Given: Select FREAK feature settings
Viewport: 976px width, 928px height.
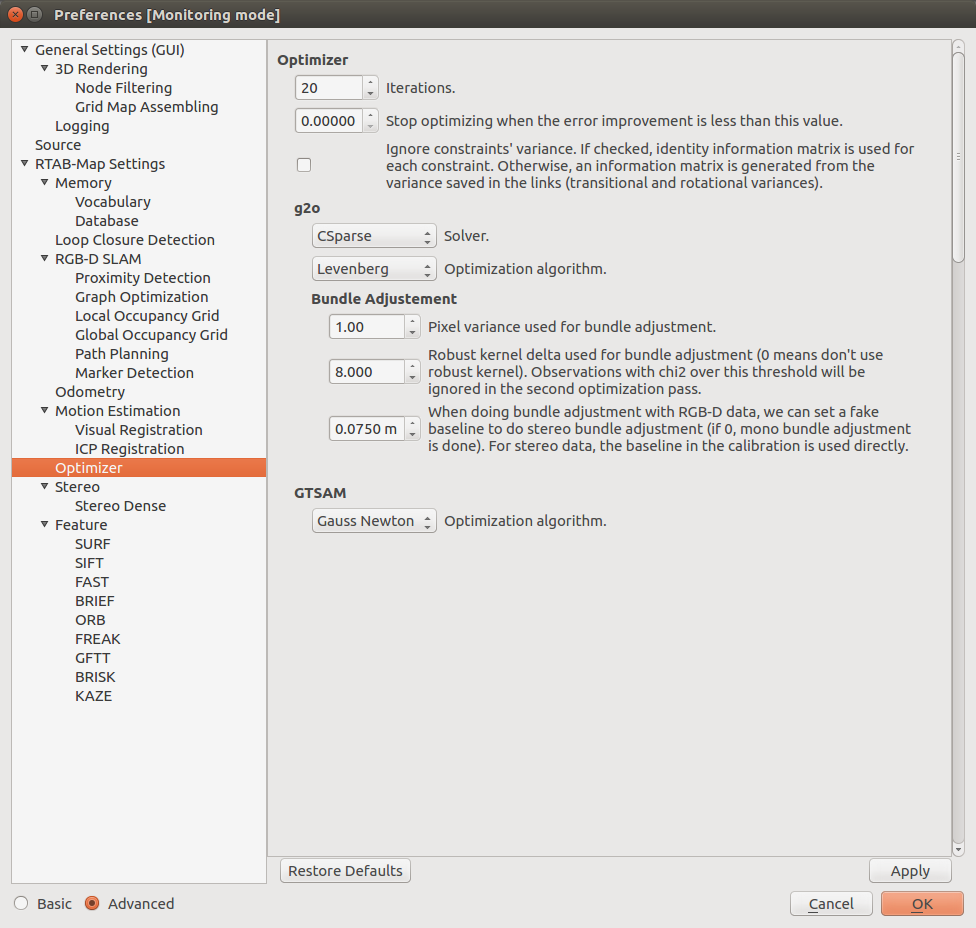Looking at the screenshot, I should (98, 639).
